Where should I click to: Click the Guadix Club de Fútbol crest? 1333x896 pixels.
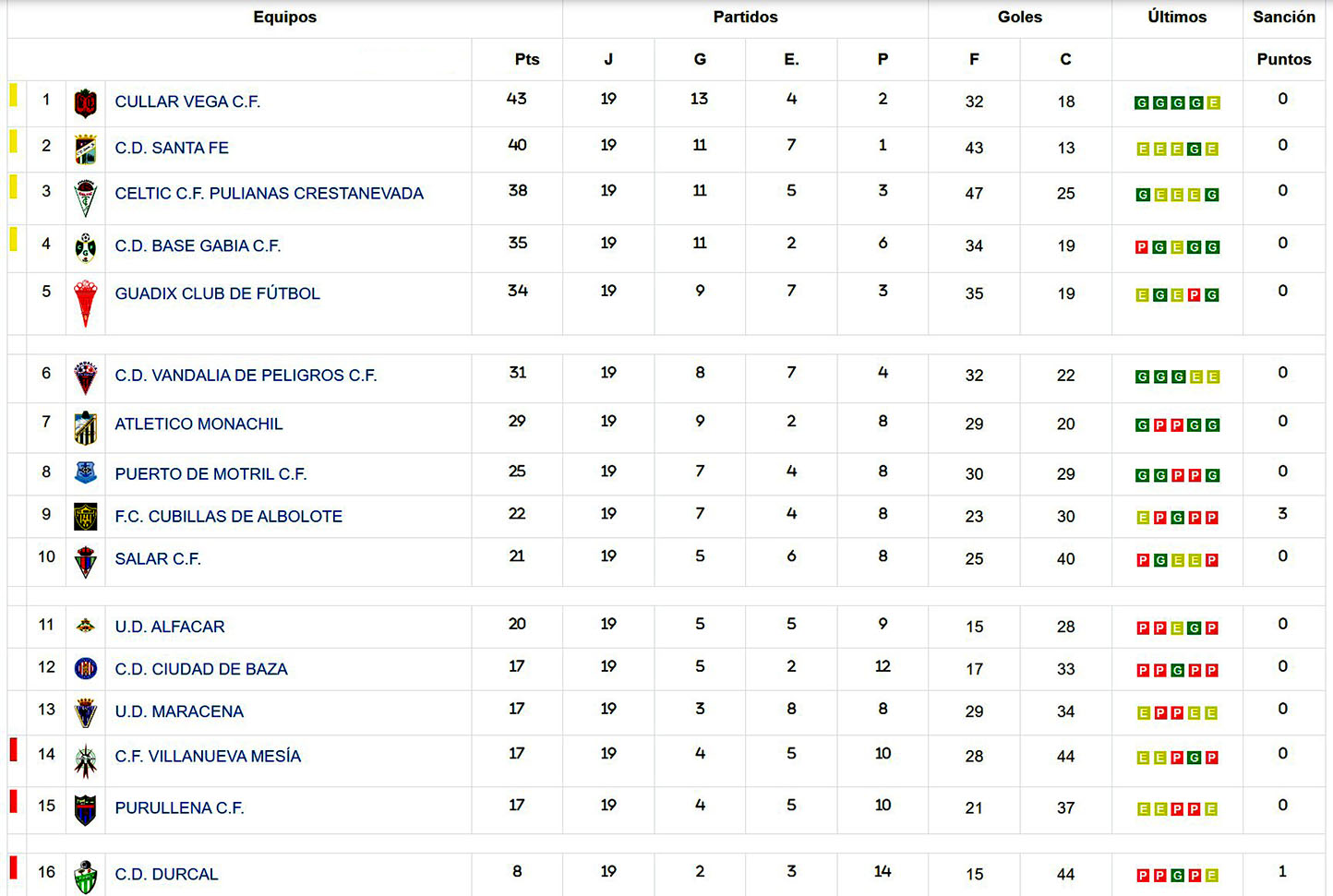point(86,303)
